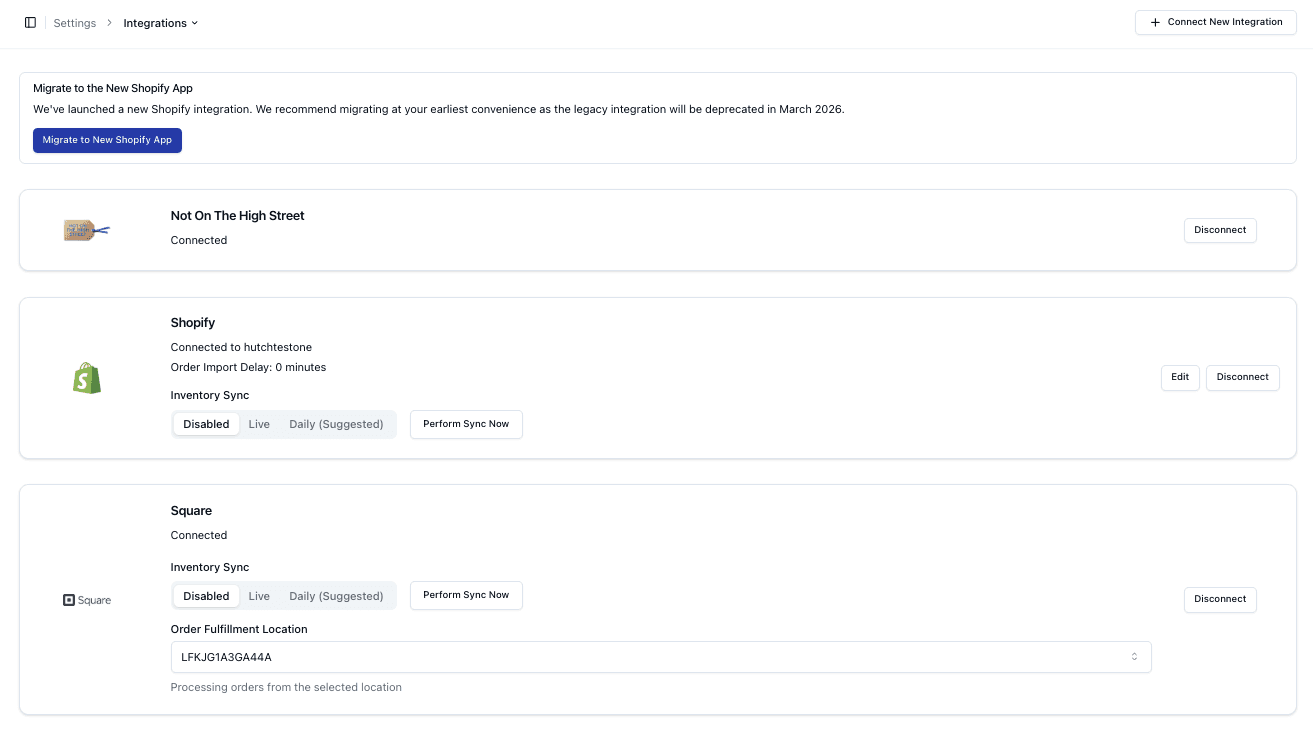This screenshot has width=1313, height=745.
Task: Perform Shopify sync now
Action: tap(466, 424)
